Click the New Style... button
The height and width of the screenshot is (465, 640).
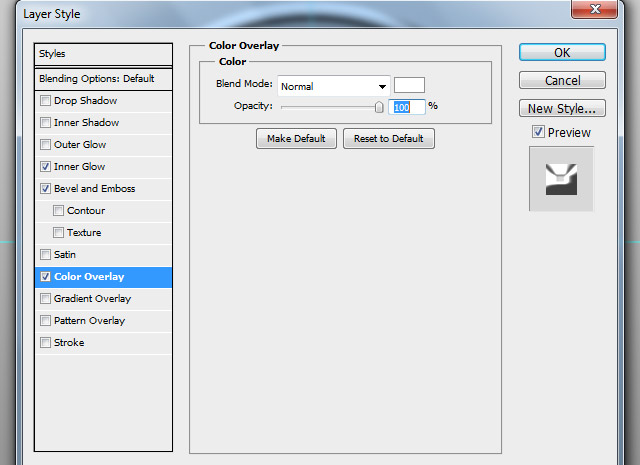(x=562, y=109)
